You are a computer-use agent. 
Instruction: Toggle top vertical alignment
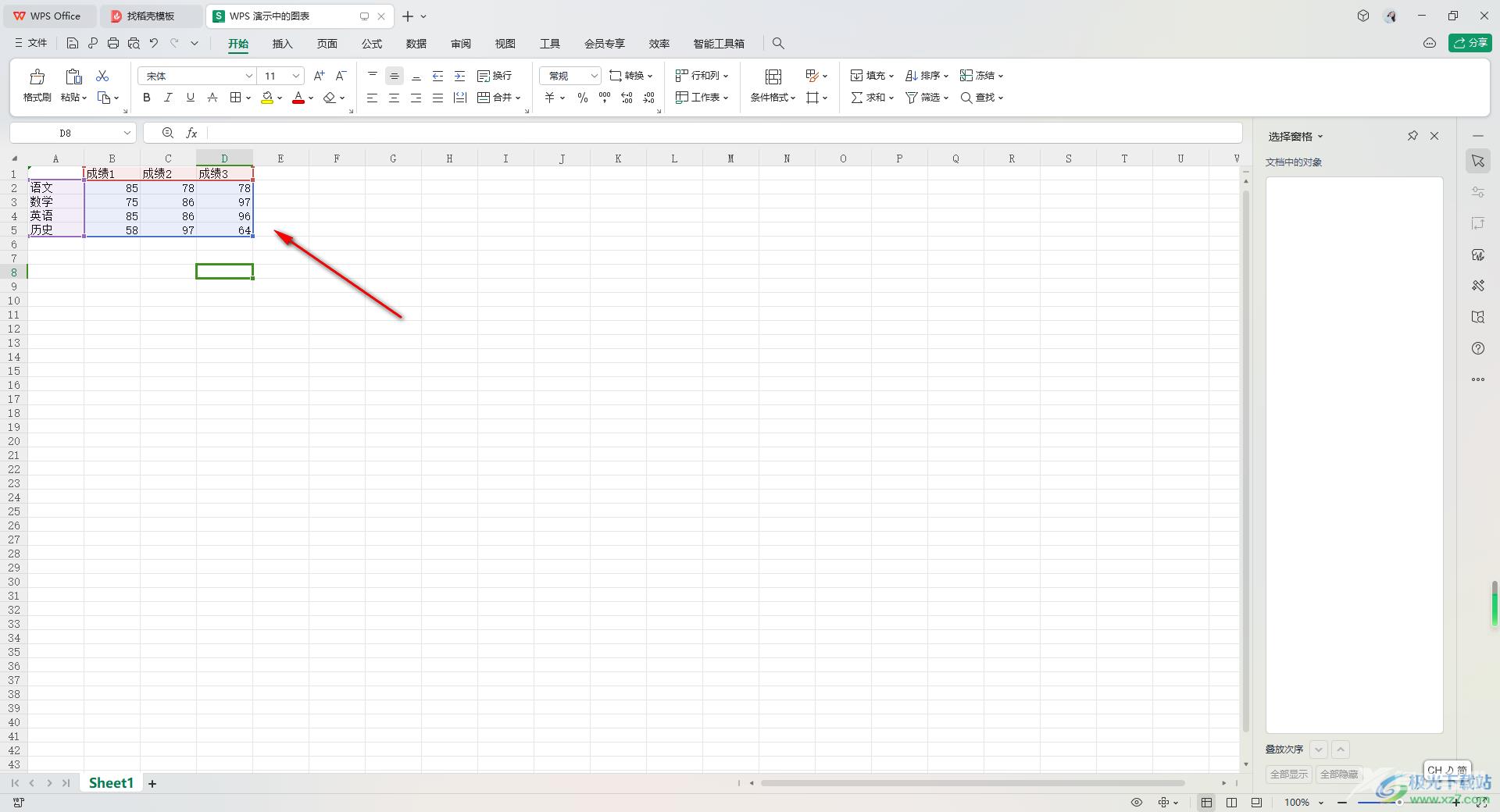[373, 76]
